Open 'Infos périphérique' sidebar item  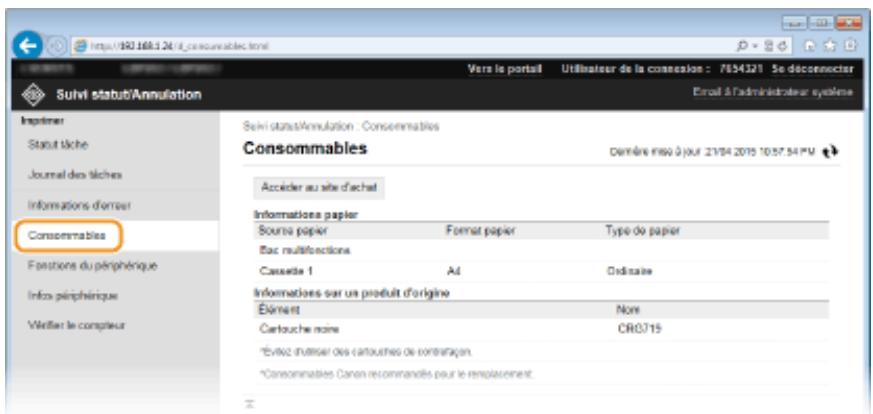[x=72, y=295]
